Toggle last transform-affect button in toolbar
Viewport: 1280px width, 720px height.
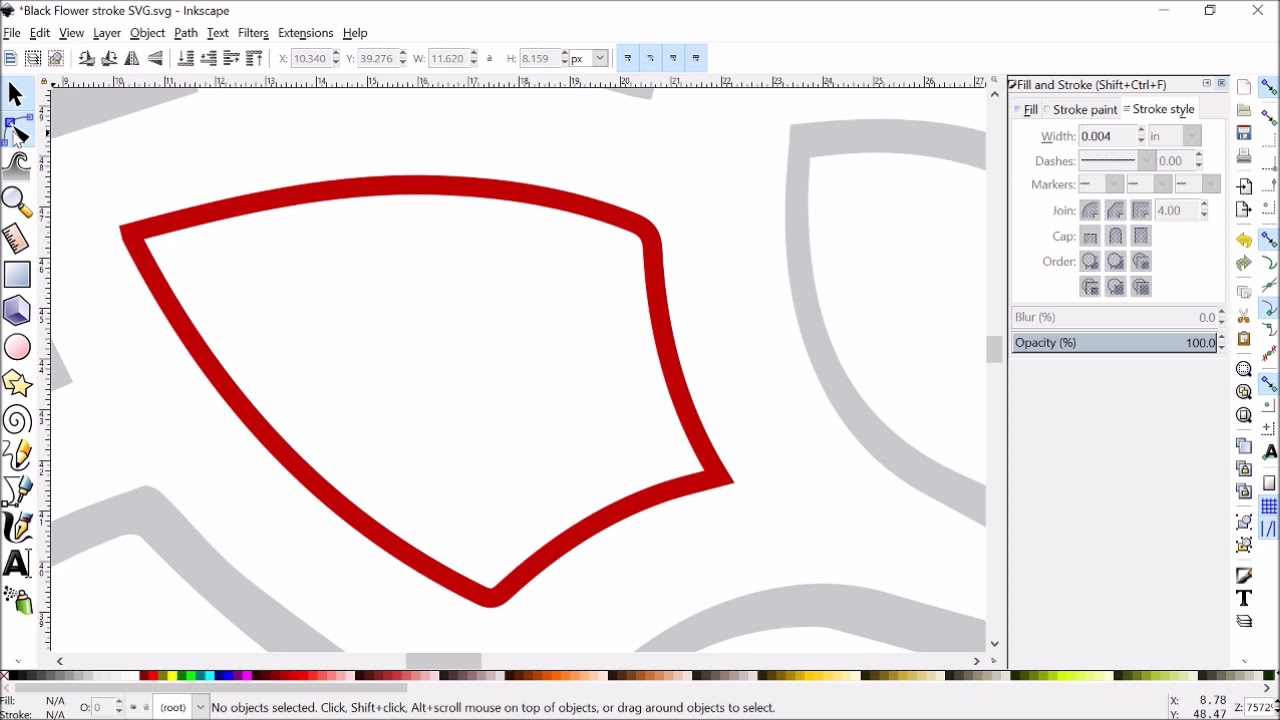(x=696, y=59)
